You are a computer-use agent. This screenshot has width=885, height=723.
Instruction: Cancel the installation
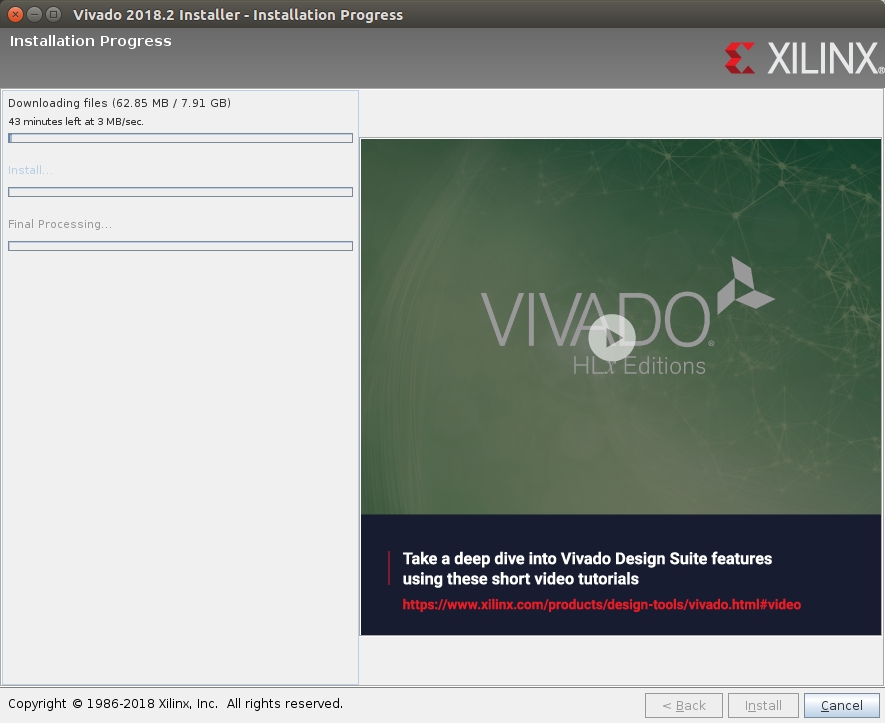point(841,705)
